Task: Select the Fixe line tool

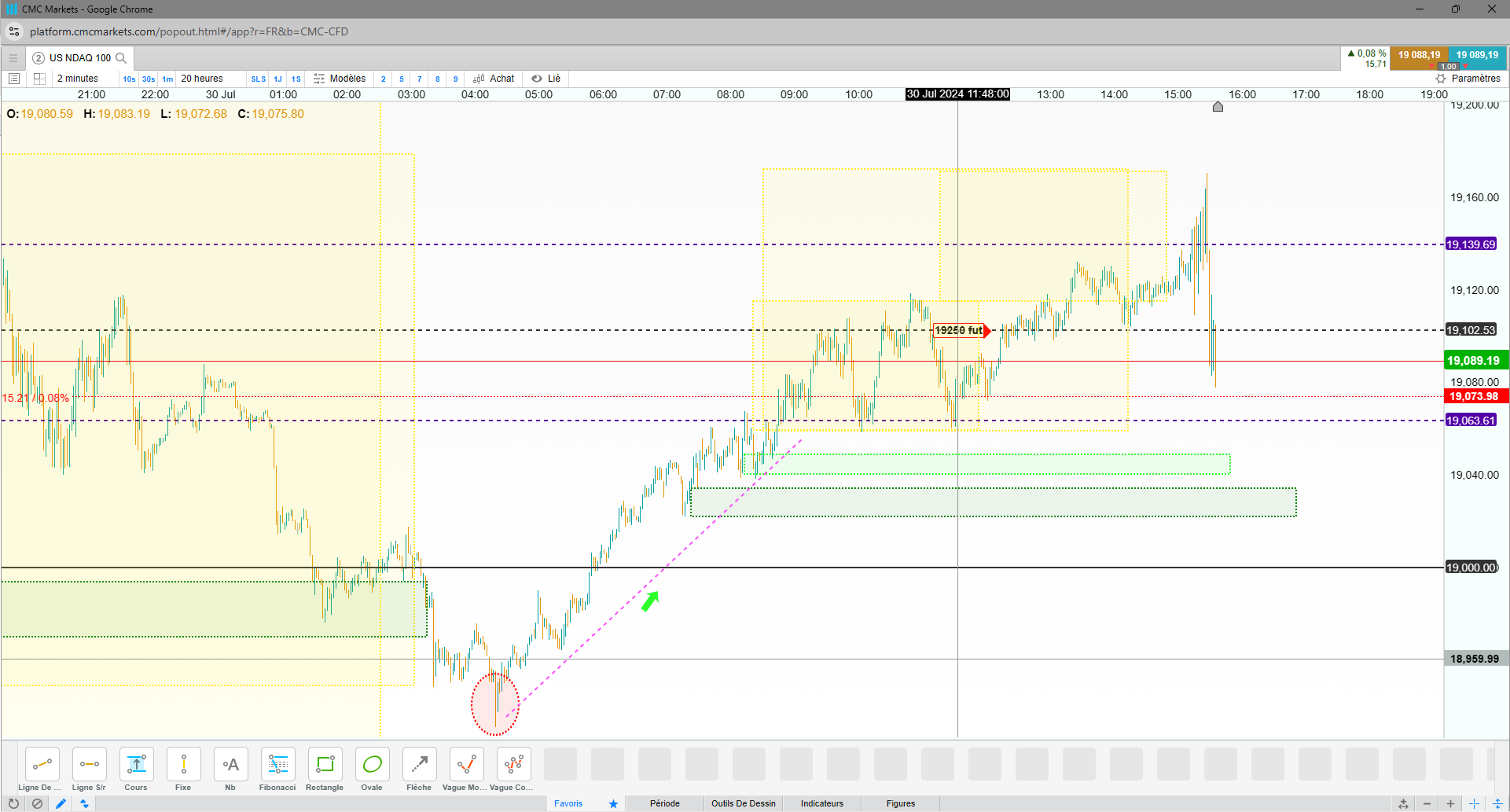Action: (183, 764)
